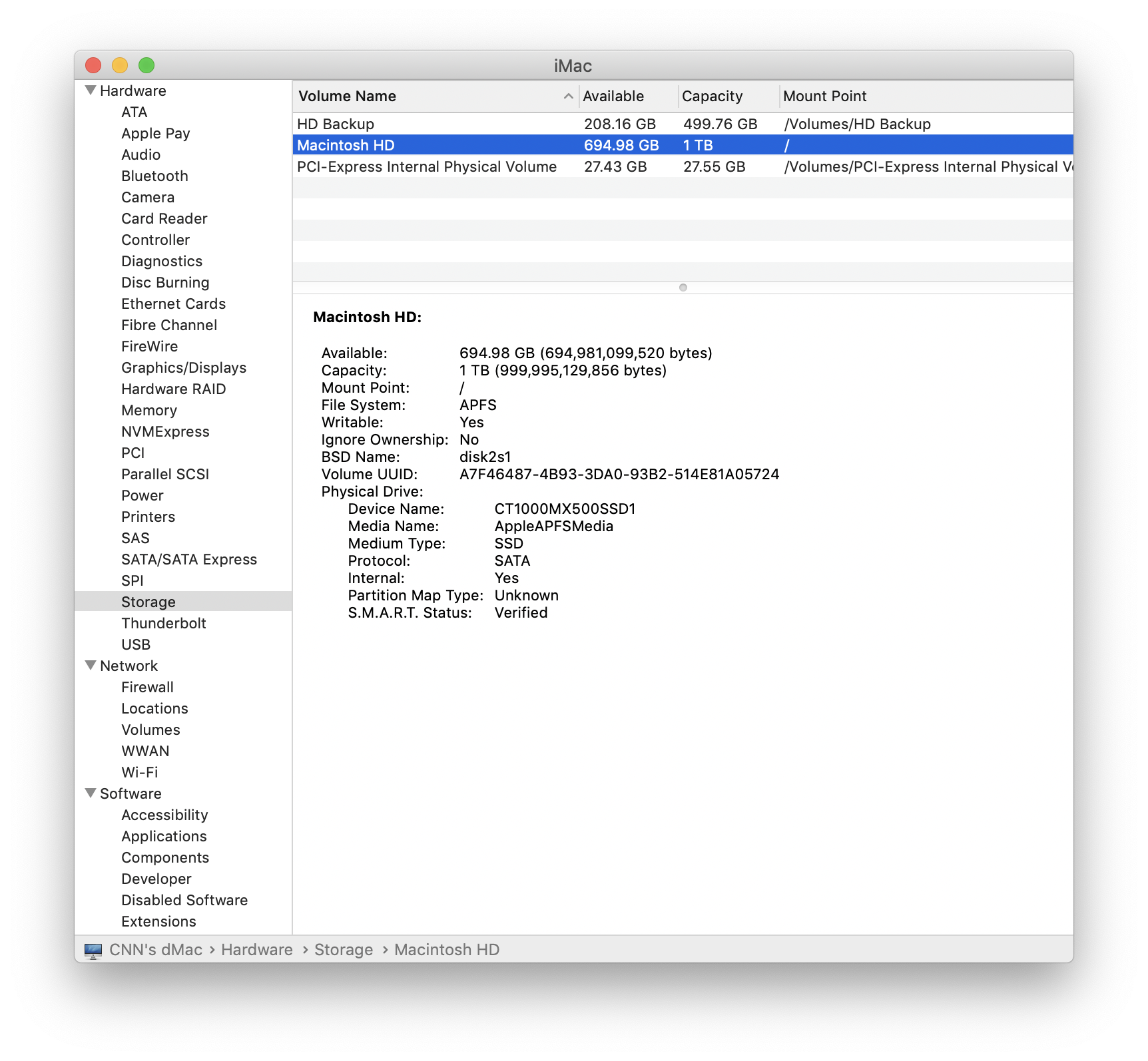Screen dimensions: 1148x1061
Task: Select FireWire in sidebar
Action: (150, 346)
